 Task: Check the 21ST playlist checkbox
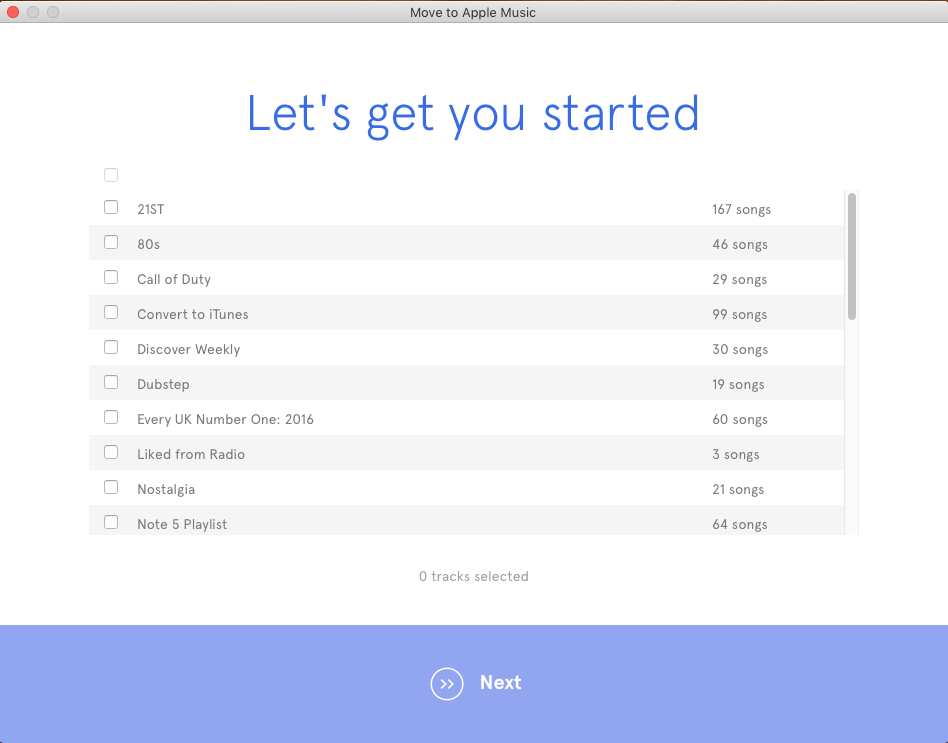[111, 207]
